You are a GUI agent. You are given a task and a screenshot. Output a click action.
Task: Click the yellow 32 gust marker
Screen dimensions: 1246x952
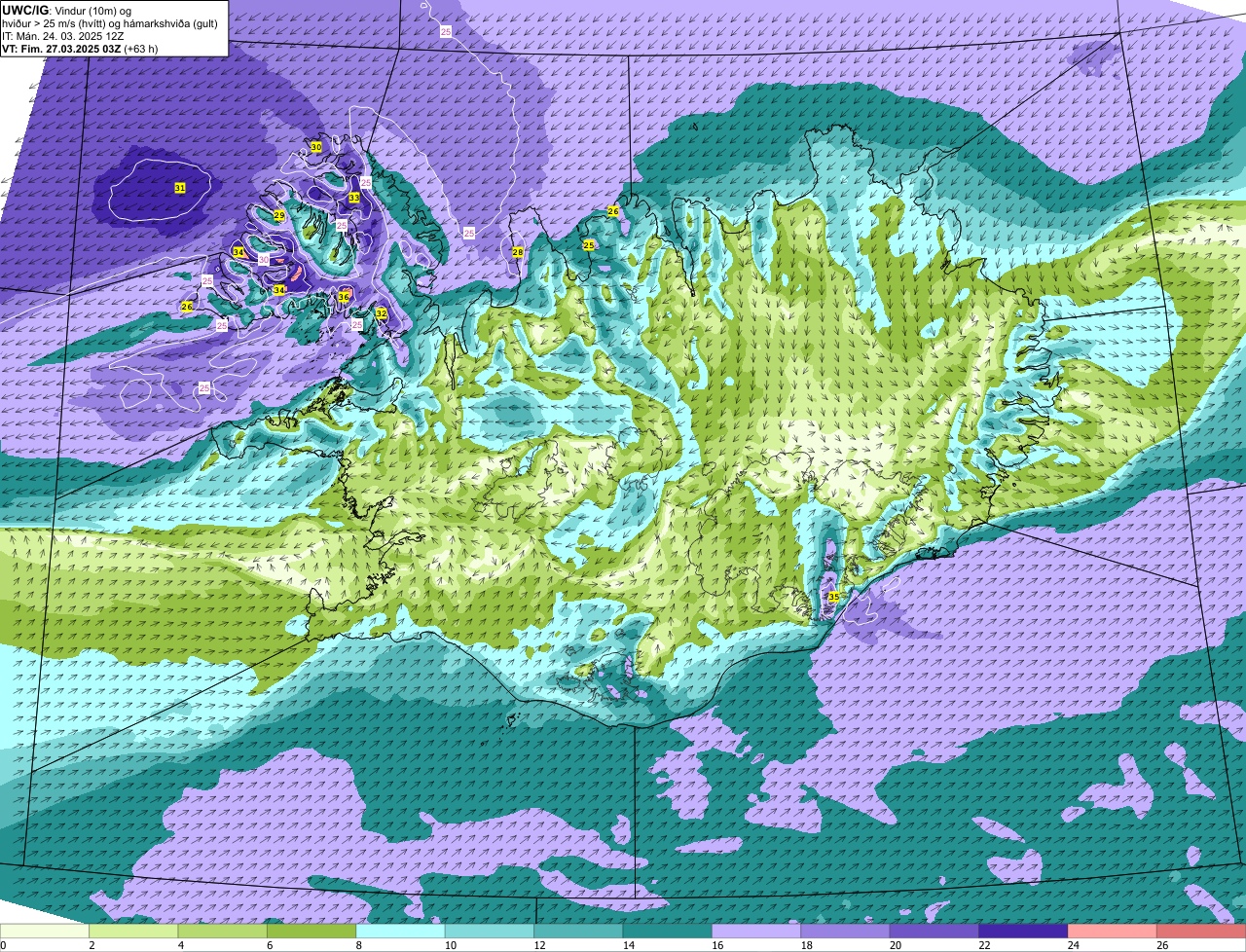click(x=382, y=313)
